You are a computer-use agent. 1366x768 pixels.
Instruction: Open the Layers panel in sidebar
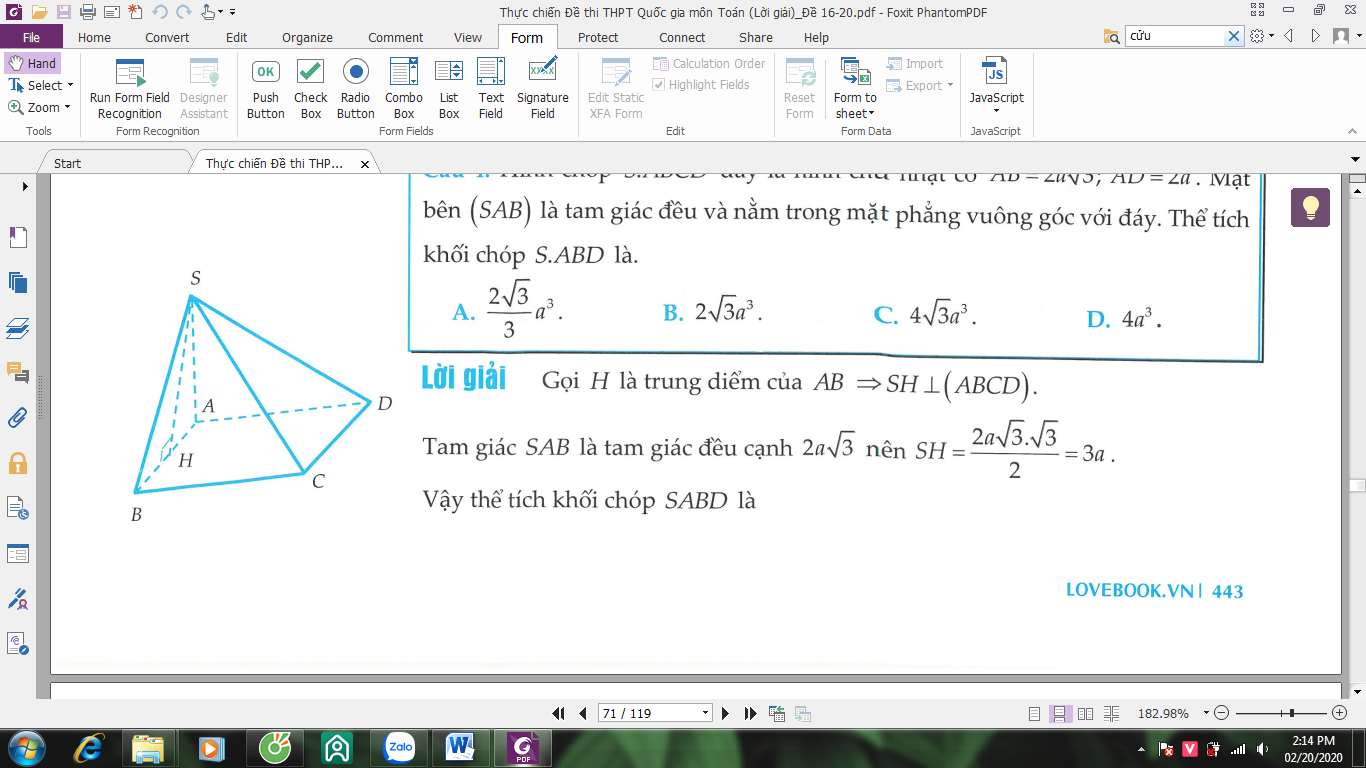point(18,327)
